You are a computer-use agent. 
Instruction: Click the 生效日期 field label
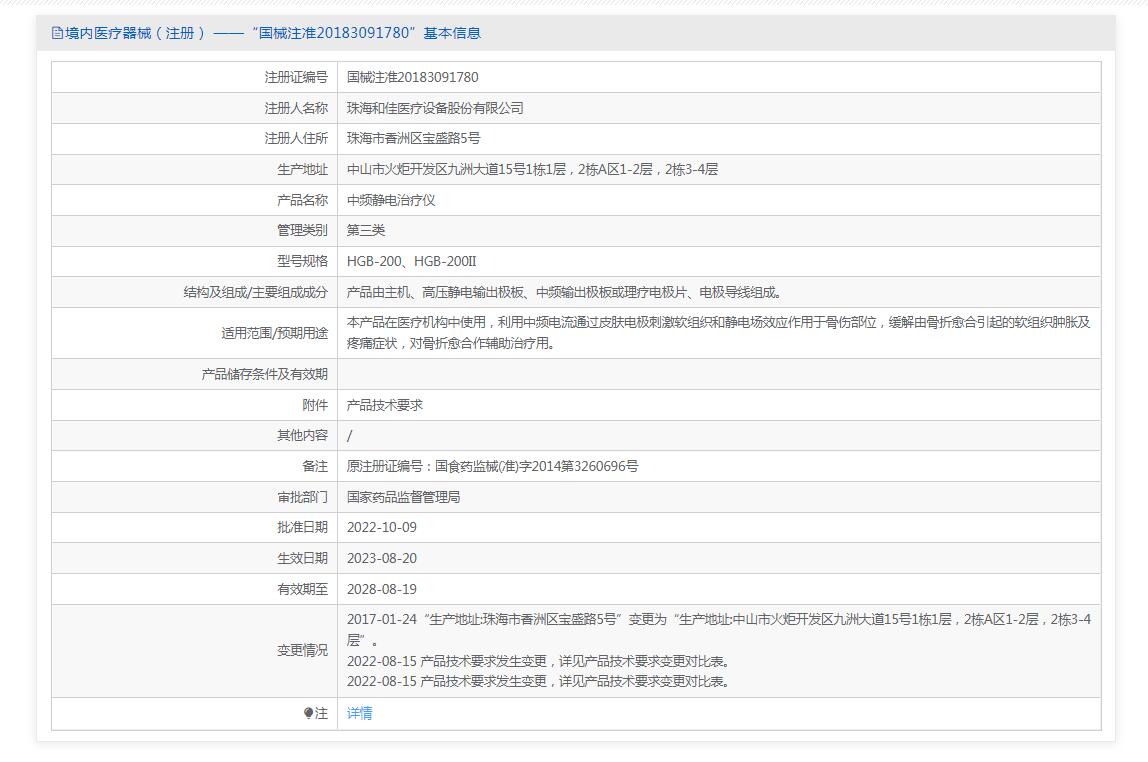click(x=302, y=558)
